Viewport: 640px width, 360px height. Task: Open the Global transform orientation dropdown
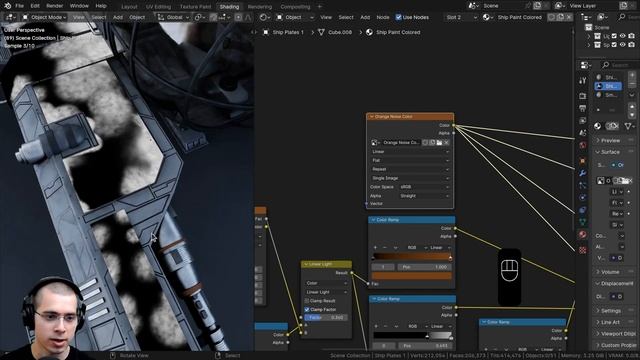(173, 17)
